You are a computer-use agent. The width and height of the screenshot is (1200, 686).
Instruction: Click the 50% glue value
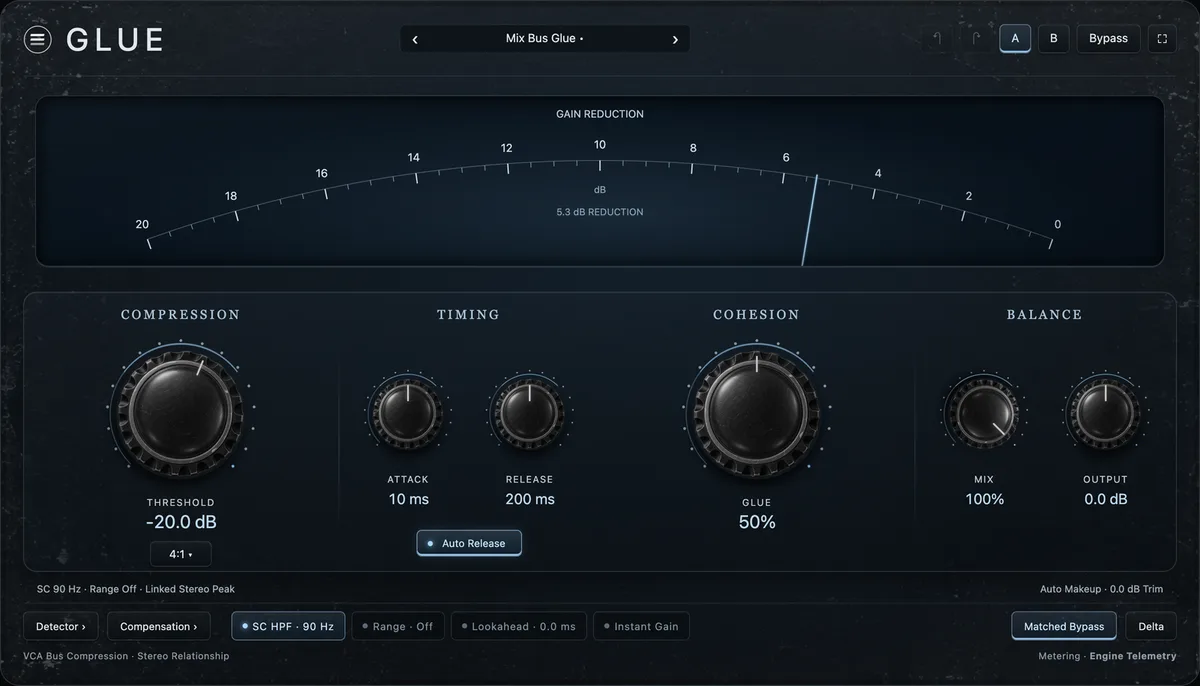click(757, 522)
